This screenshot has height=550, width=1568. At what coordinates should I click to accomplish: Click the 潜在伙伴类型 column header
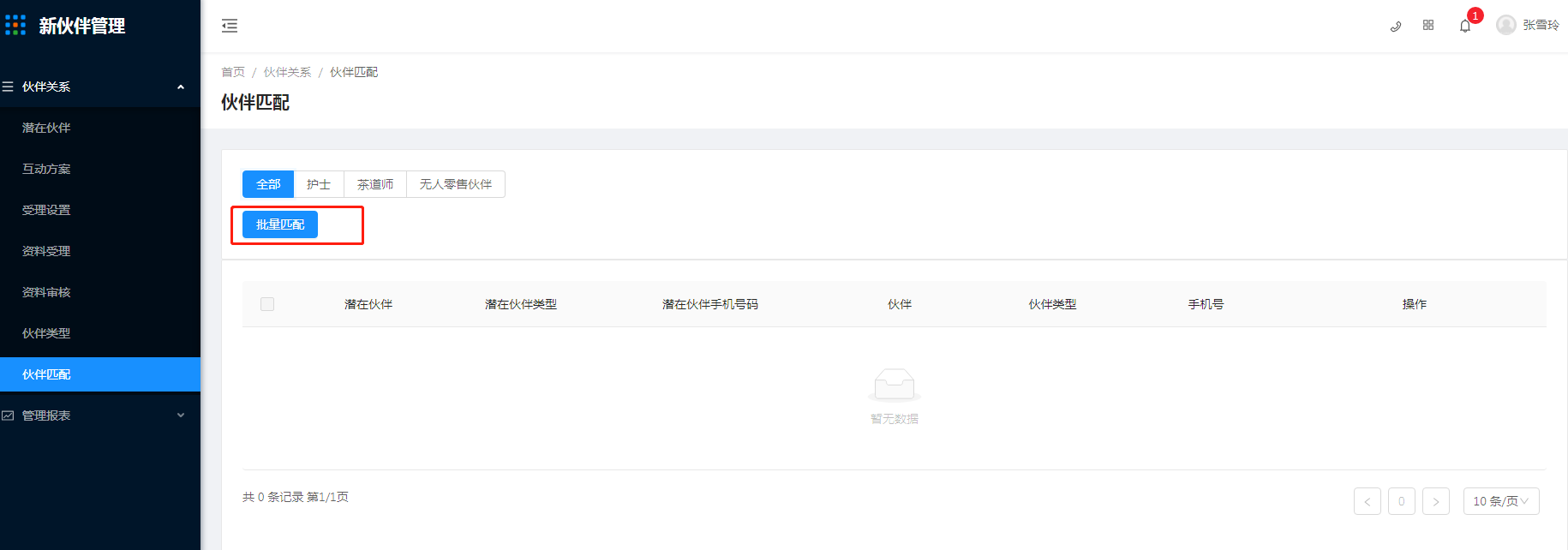pos(521,304)
